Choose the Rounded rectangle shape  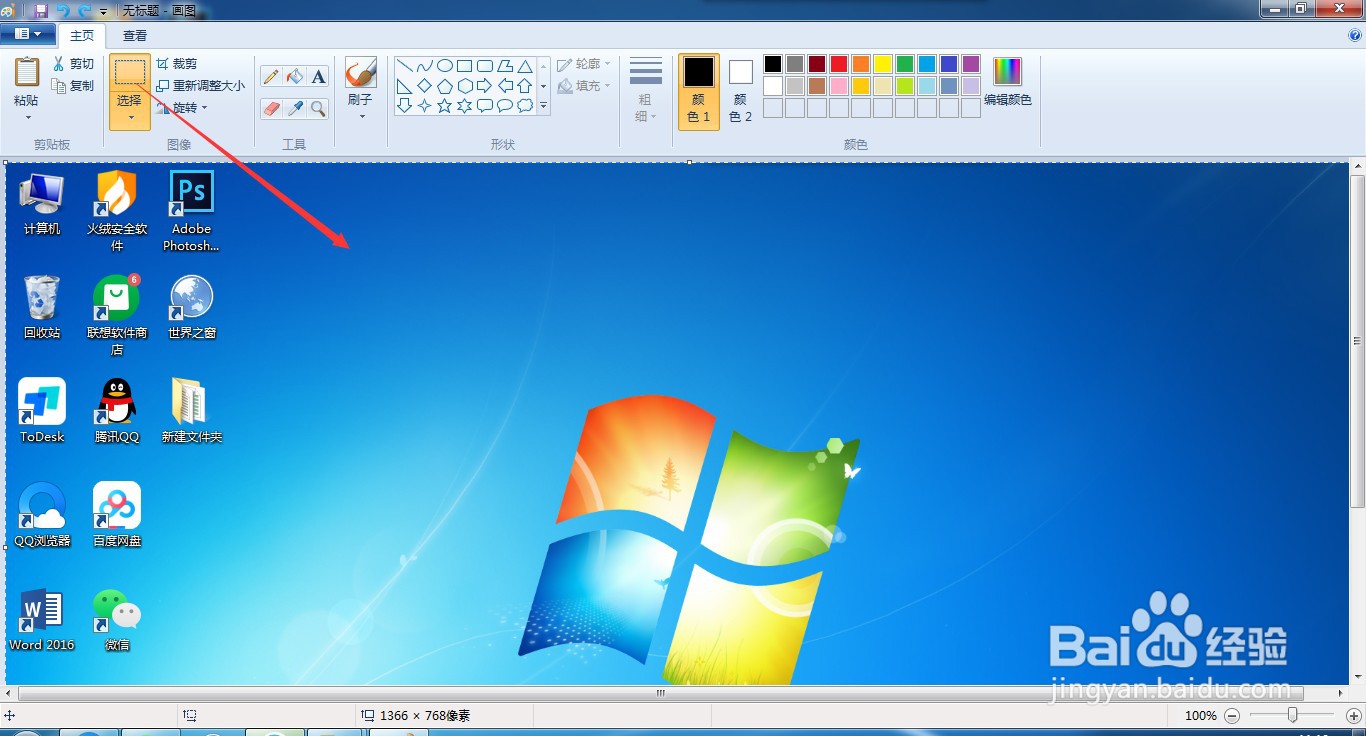(485, 67)
